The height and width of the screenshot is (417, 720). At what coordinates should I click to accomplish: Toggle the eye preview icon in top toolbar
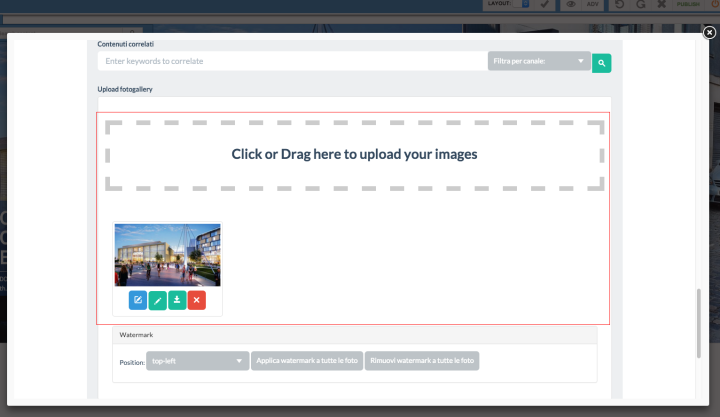tap(571, 5)
